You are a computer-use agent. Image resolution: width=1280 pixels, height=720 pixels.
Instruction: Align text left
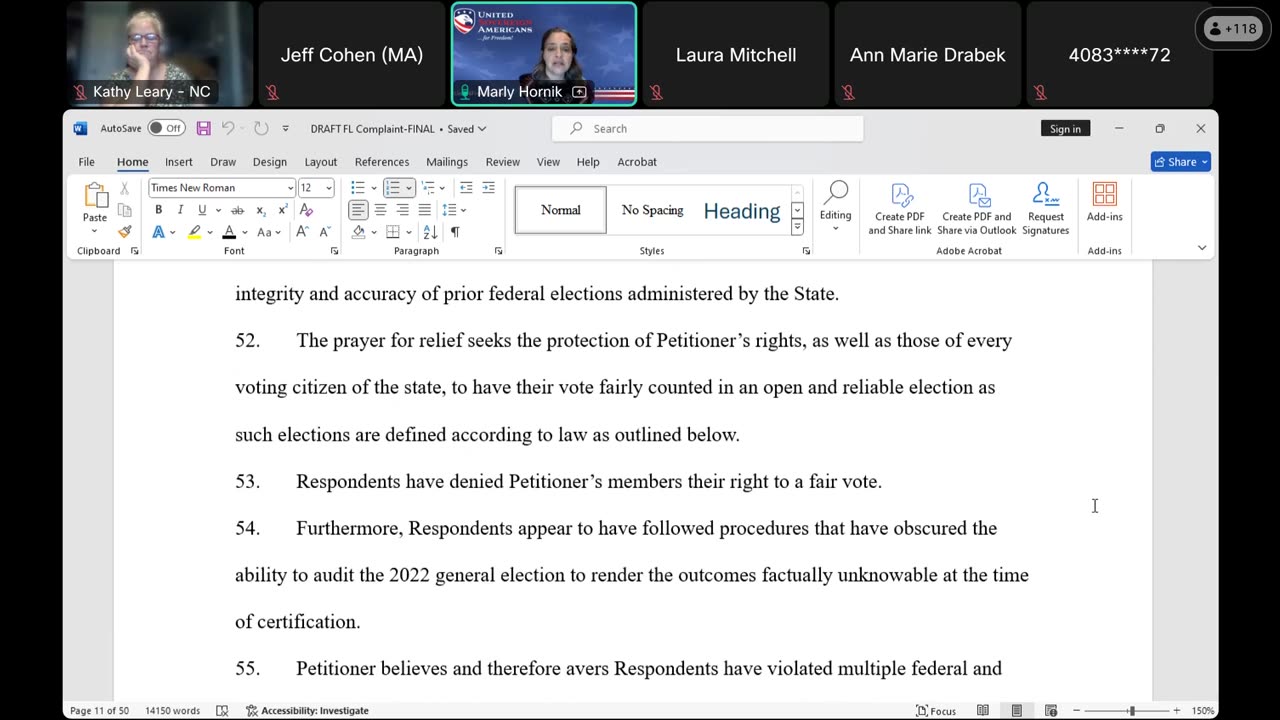pyautogui.click(x=358, y=210)
